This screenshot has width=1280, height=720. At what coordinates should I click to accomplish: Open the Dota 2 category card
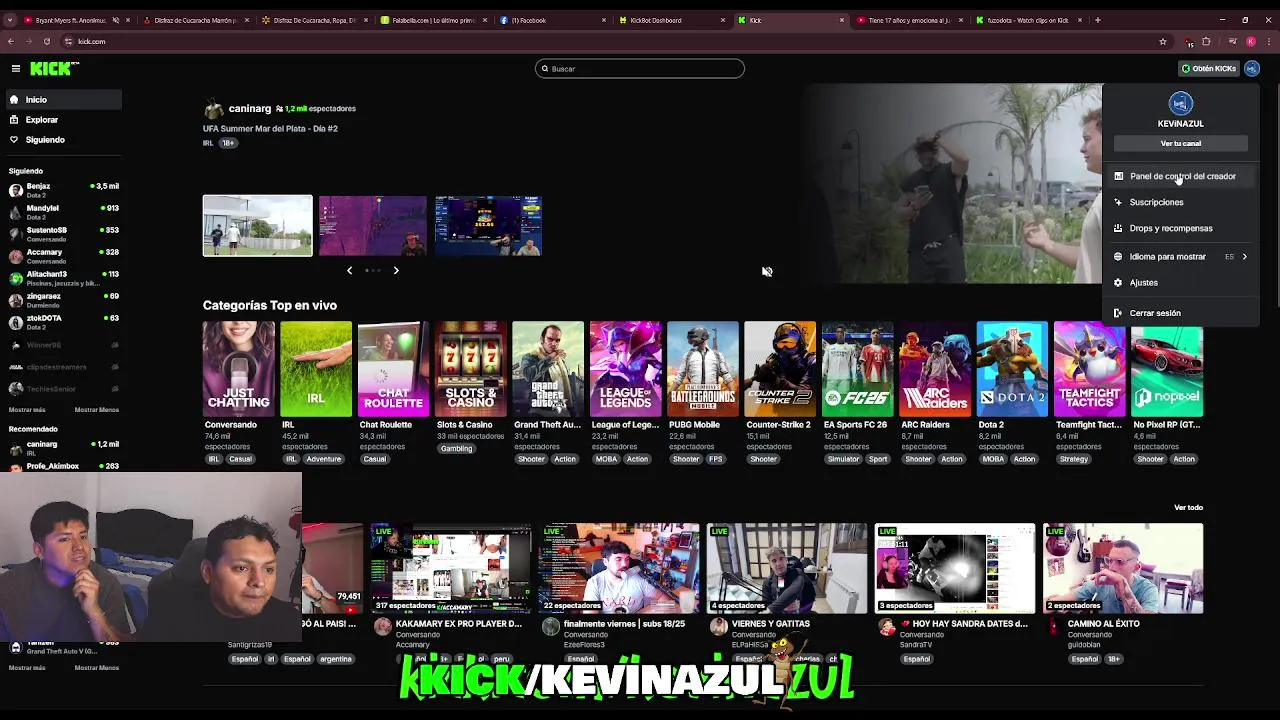[1012, 368]
